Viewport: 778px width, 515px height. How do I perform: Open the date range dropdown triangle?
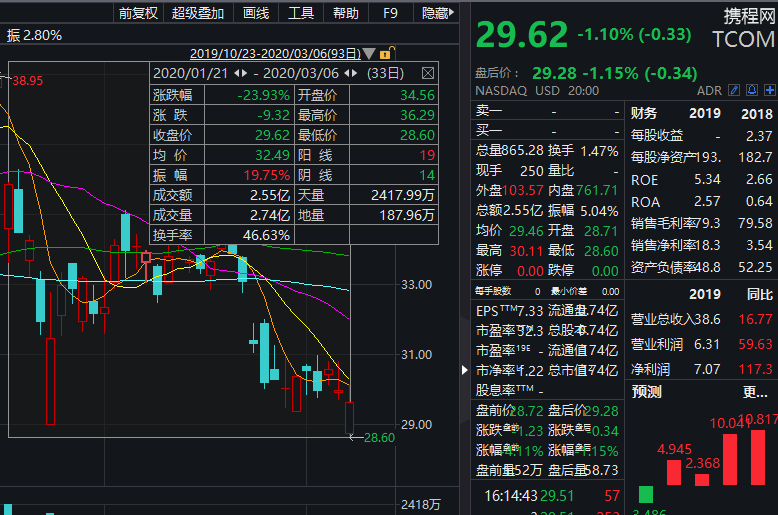(369, 53)
